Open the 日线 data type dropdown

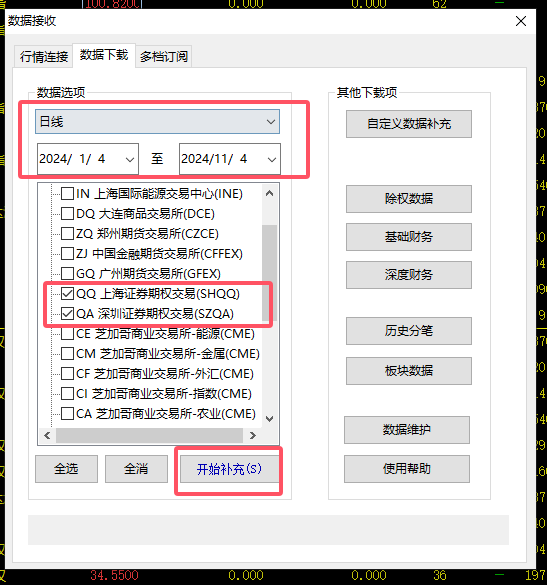tap(157, 122)
